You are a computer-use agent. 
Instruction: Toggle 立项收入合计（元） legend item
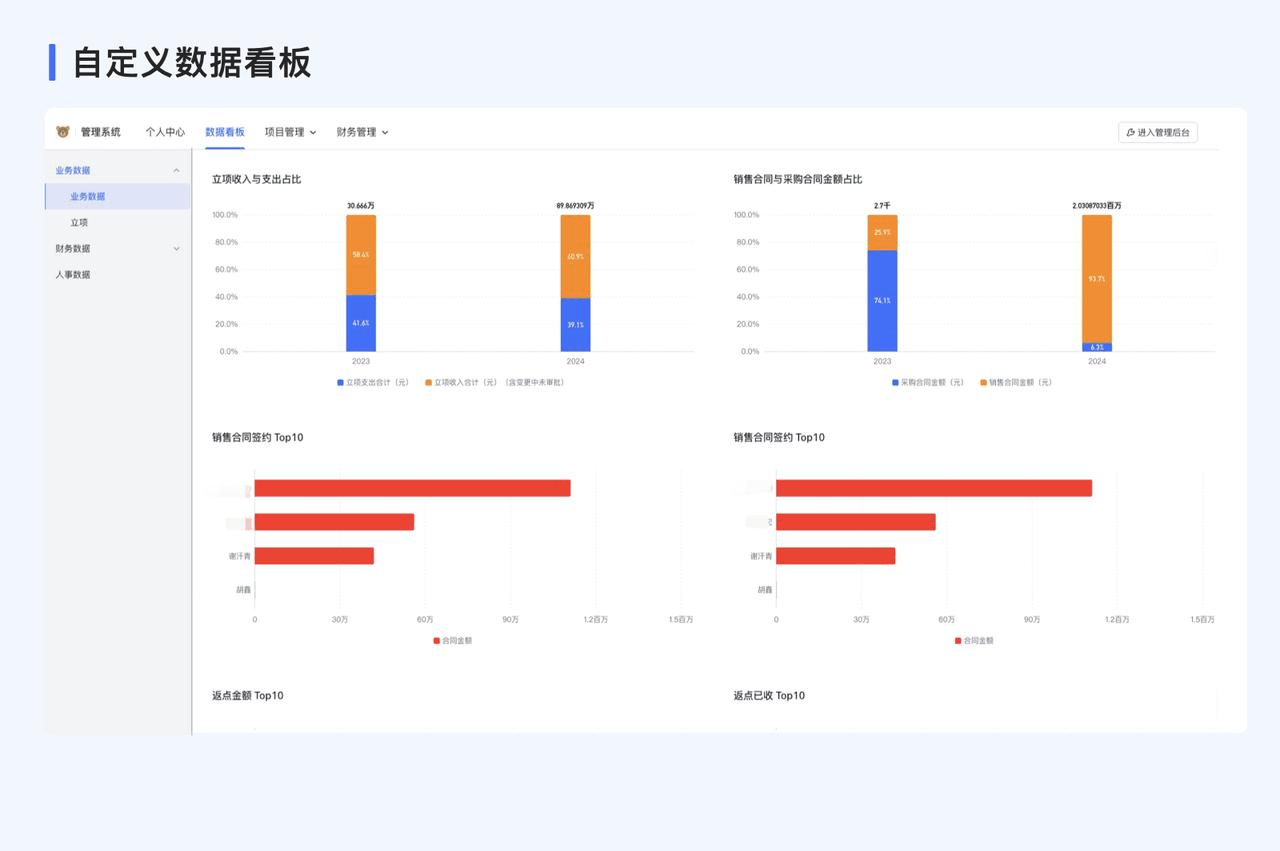coord(495,382)
